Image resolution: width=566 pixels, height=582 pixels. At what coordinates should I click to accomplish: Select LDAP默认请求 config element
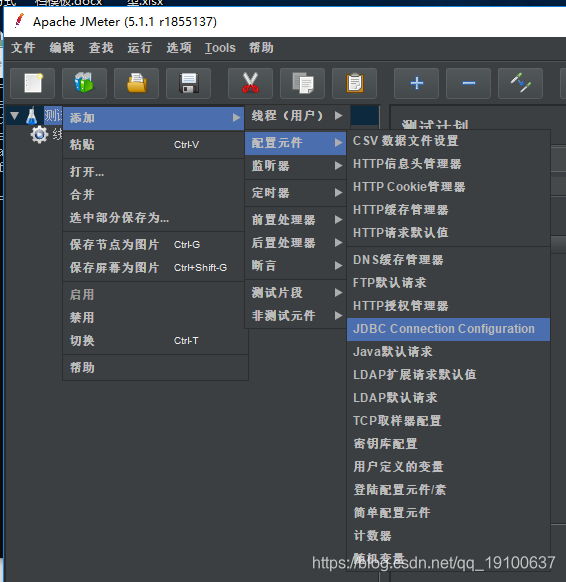pyautogui.click(x=448, y=398)
